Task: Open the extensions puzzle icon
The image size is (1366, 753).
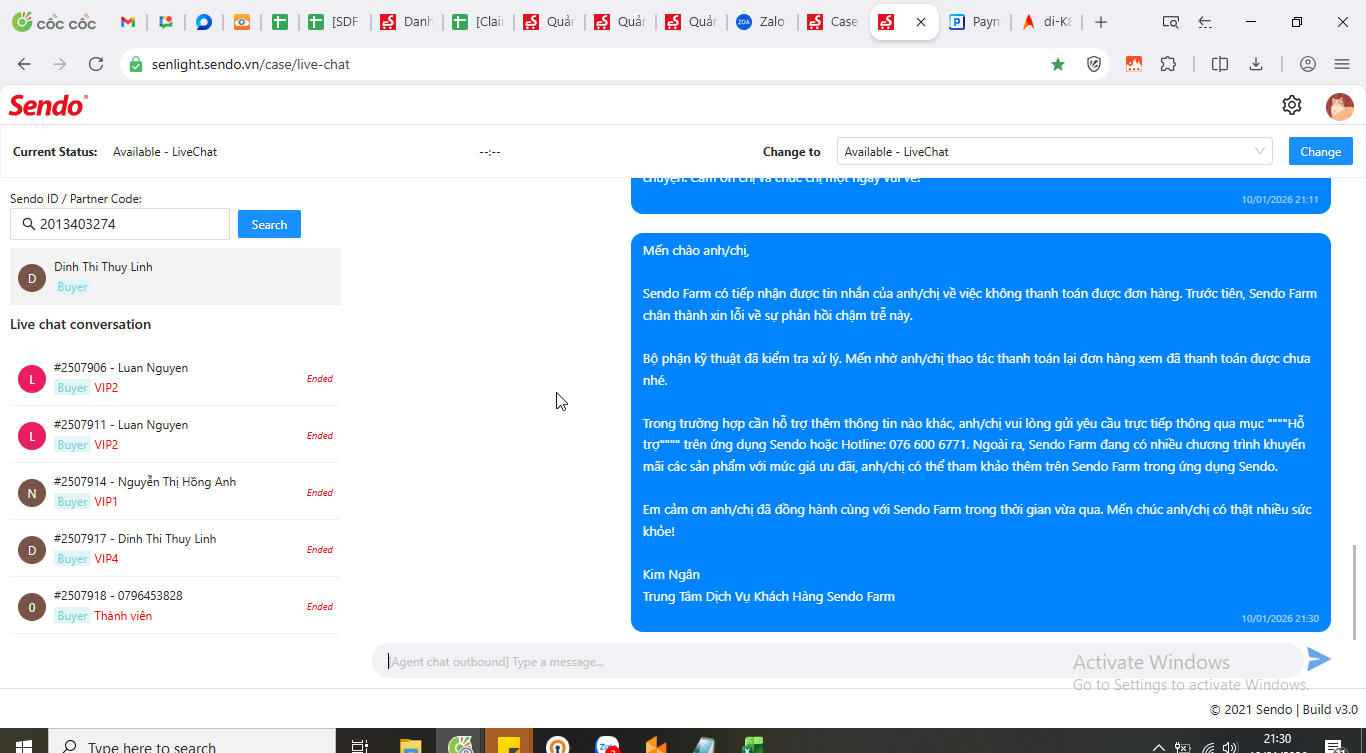Action: [x=1168, y=64]
